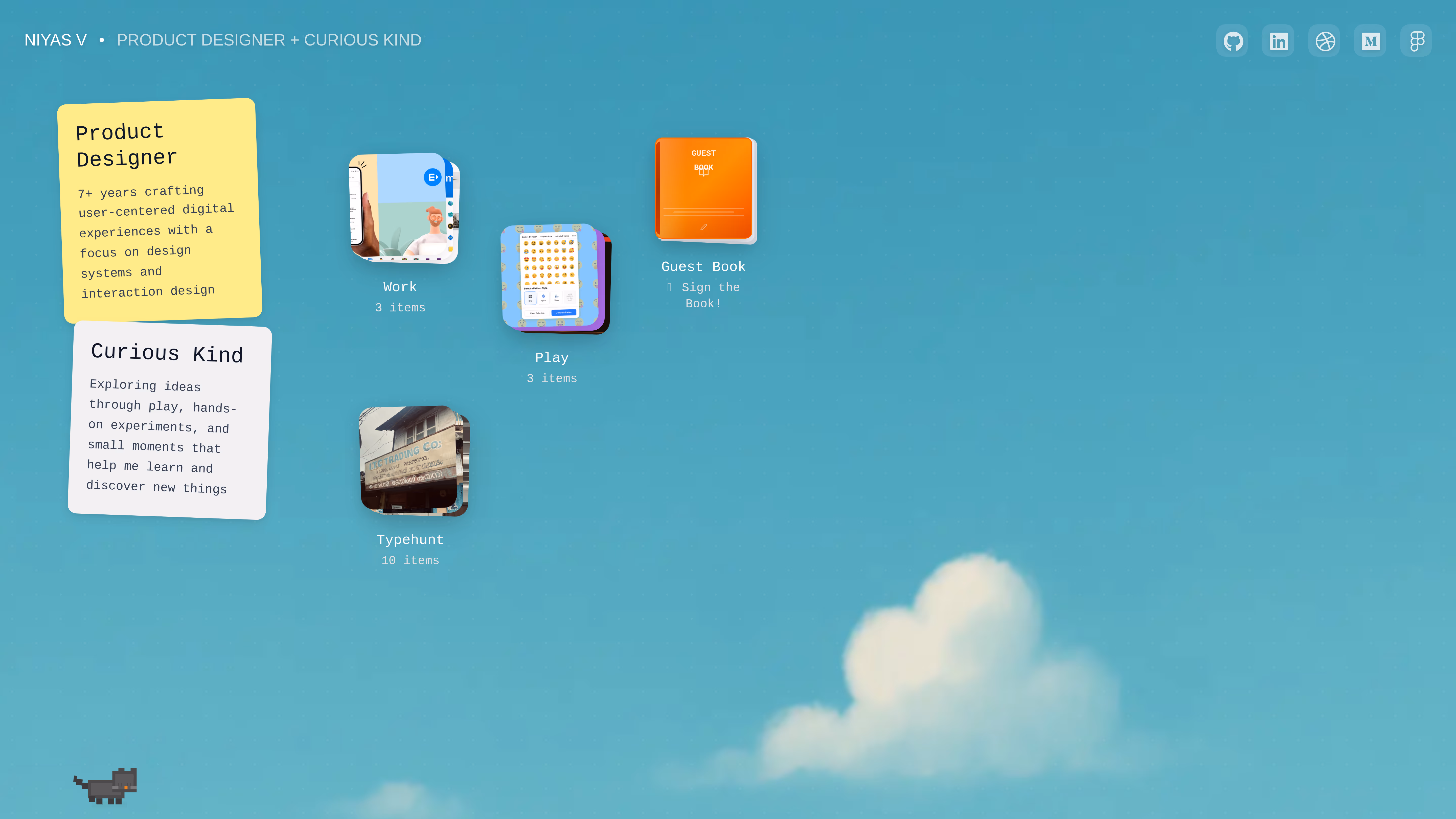Open the Medium blog icon
This screenshot has height=819, width=1456.
(x=1370, y=41)
